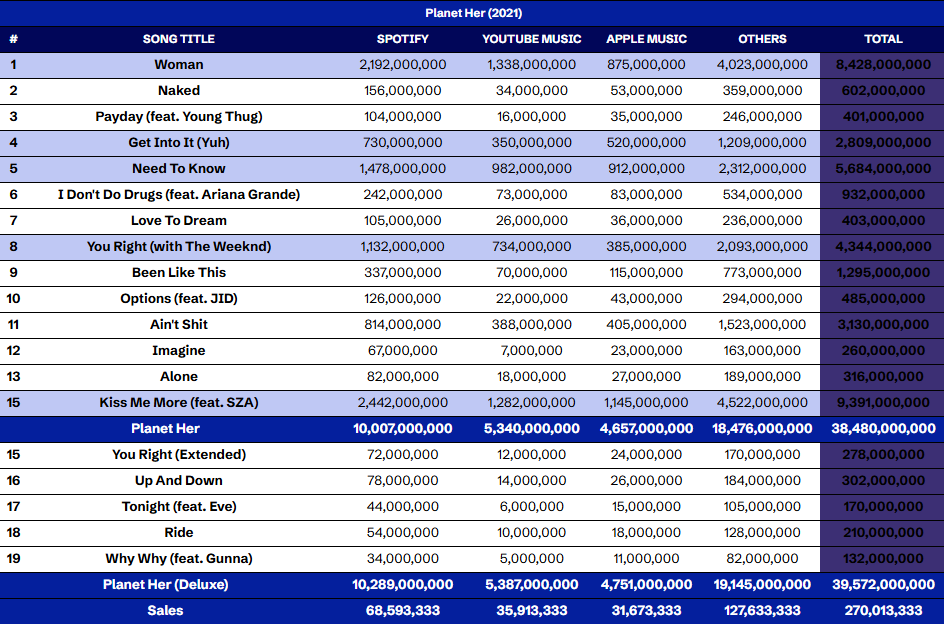
Task: Click Sales total value 270,013,333
Action: click(x=883, y=610)
